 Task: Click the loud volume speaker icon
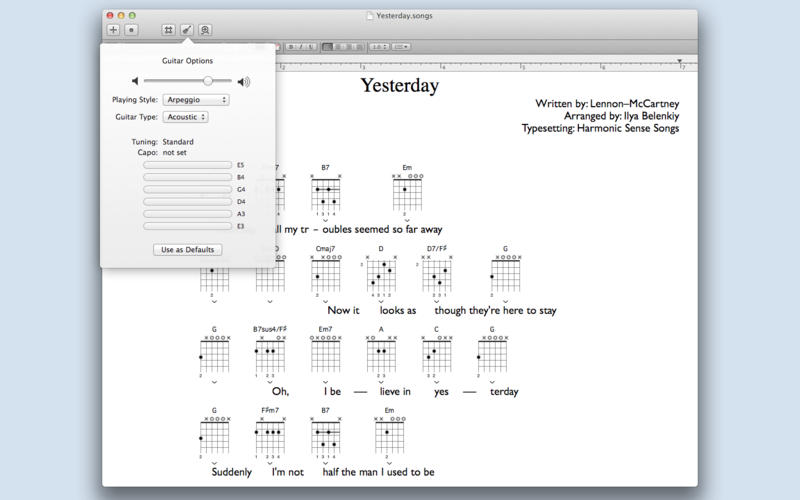click(x=244, y=82)
